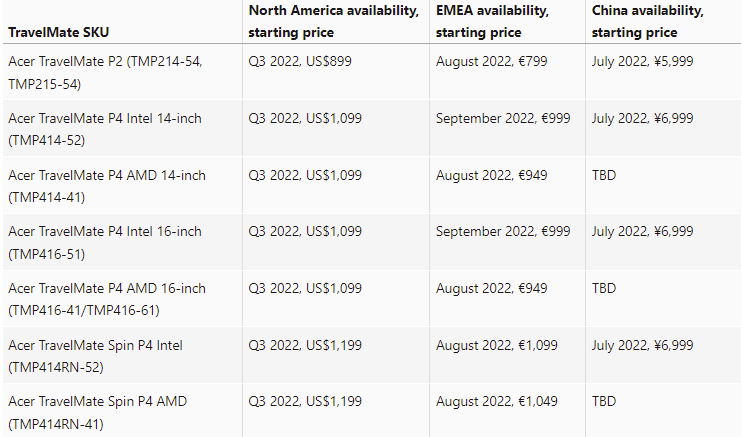Click the July 2022, ¥5,999 cell
Viewport: 743px width, 437px height.
tap(642, 61)
